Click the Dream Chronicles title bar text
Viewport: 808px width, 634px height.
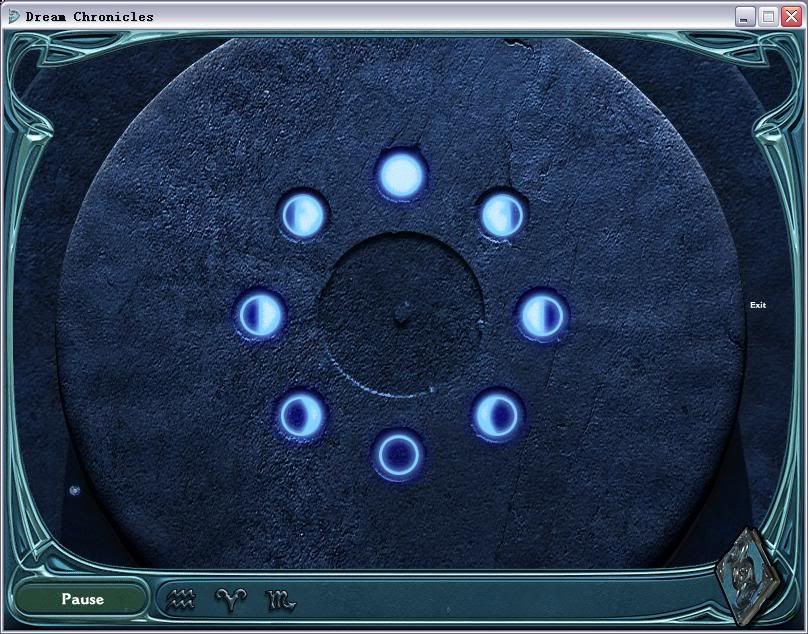(x=90, y=17)
